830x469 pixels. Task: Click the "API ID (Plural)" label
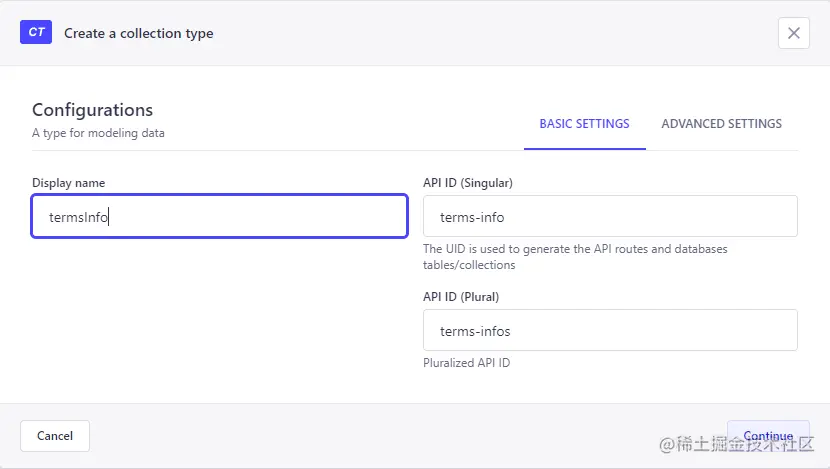point(461,297)
